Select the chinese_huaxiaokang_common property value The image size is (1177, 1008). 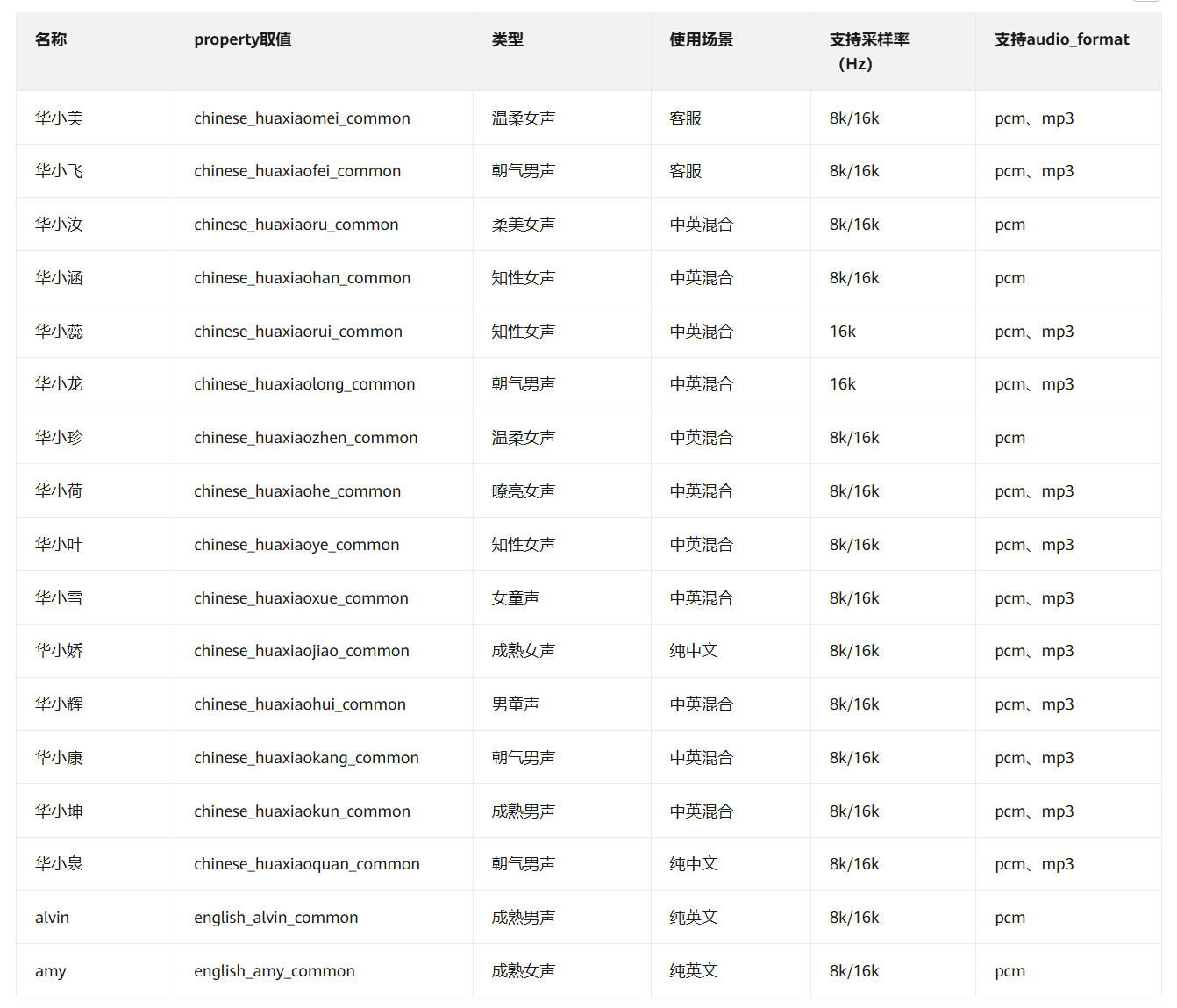(306, 758)
